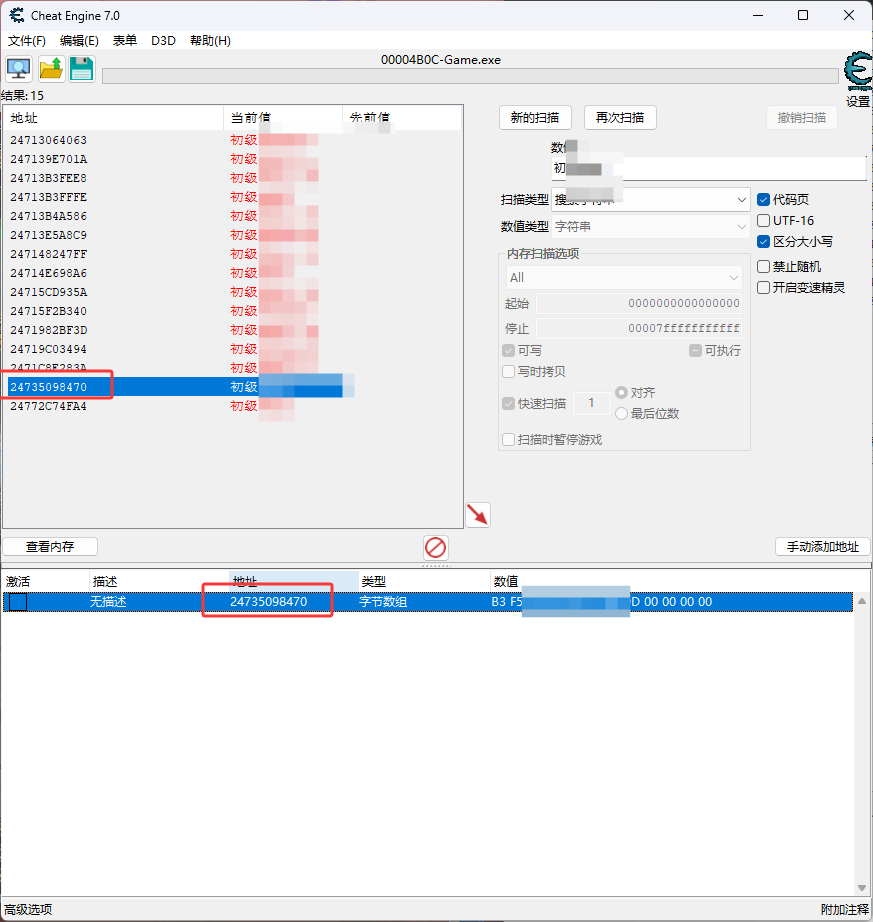Screen dimensions: 873x922
Task: Open the 扫描类型 dropdown
Action: click(x=650, y=200)
